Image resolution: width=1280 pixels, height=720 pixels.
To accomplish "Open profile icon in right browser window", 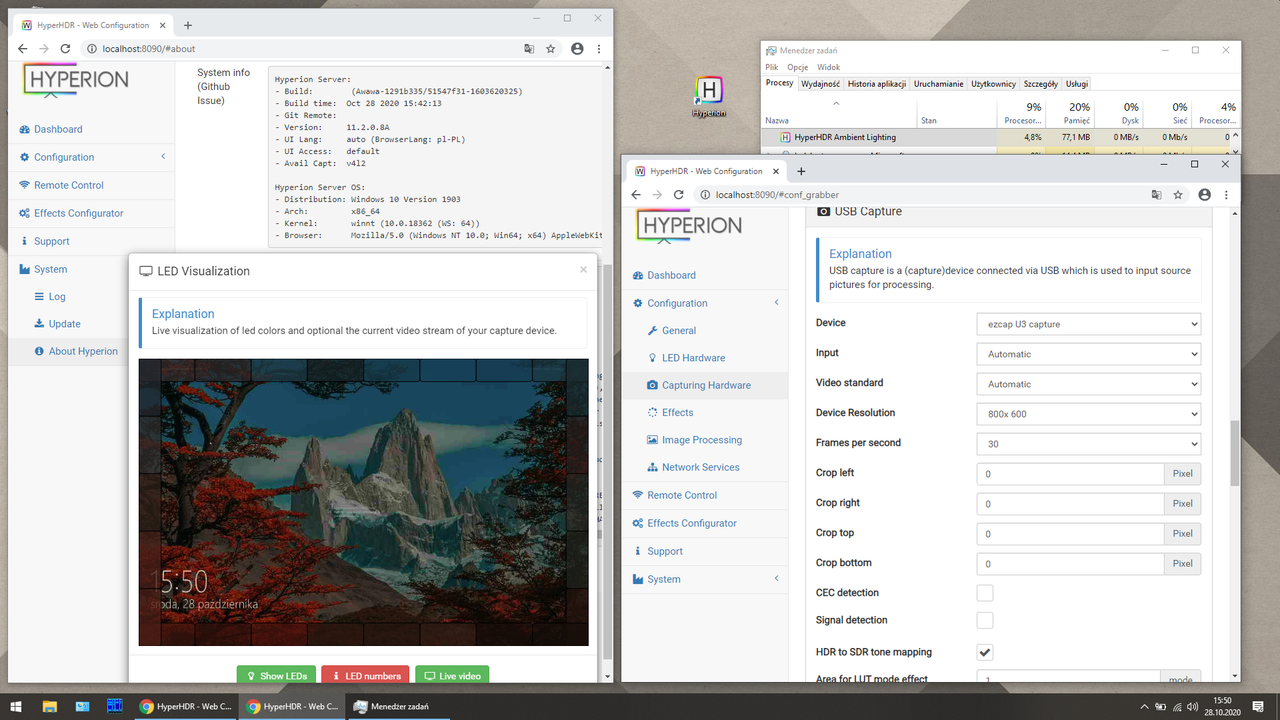I will click(1204, 195).
